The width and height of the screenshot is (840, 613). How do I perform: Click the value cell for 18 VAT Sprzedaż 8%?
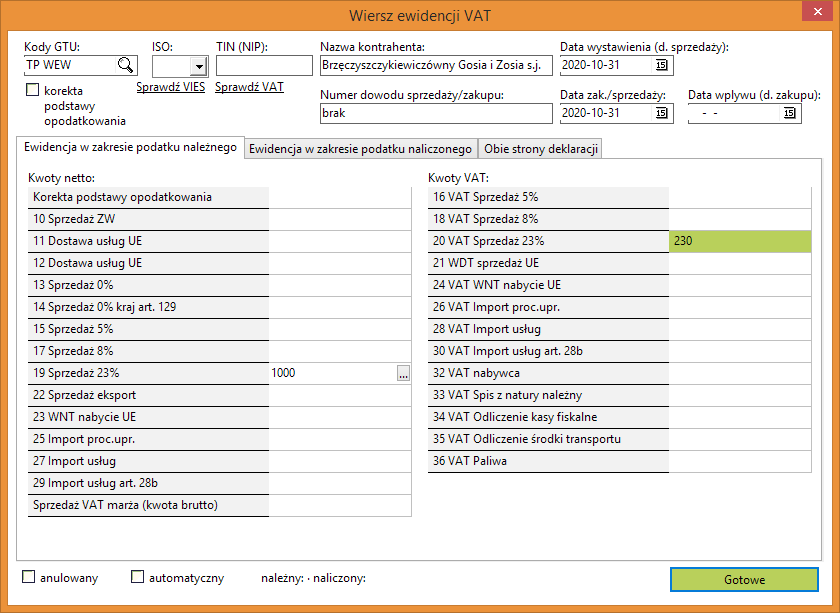[x=740, y=219]
